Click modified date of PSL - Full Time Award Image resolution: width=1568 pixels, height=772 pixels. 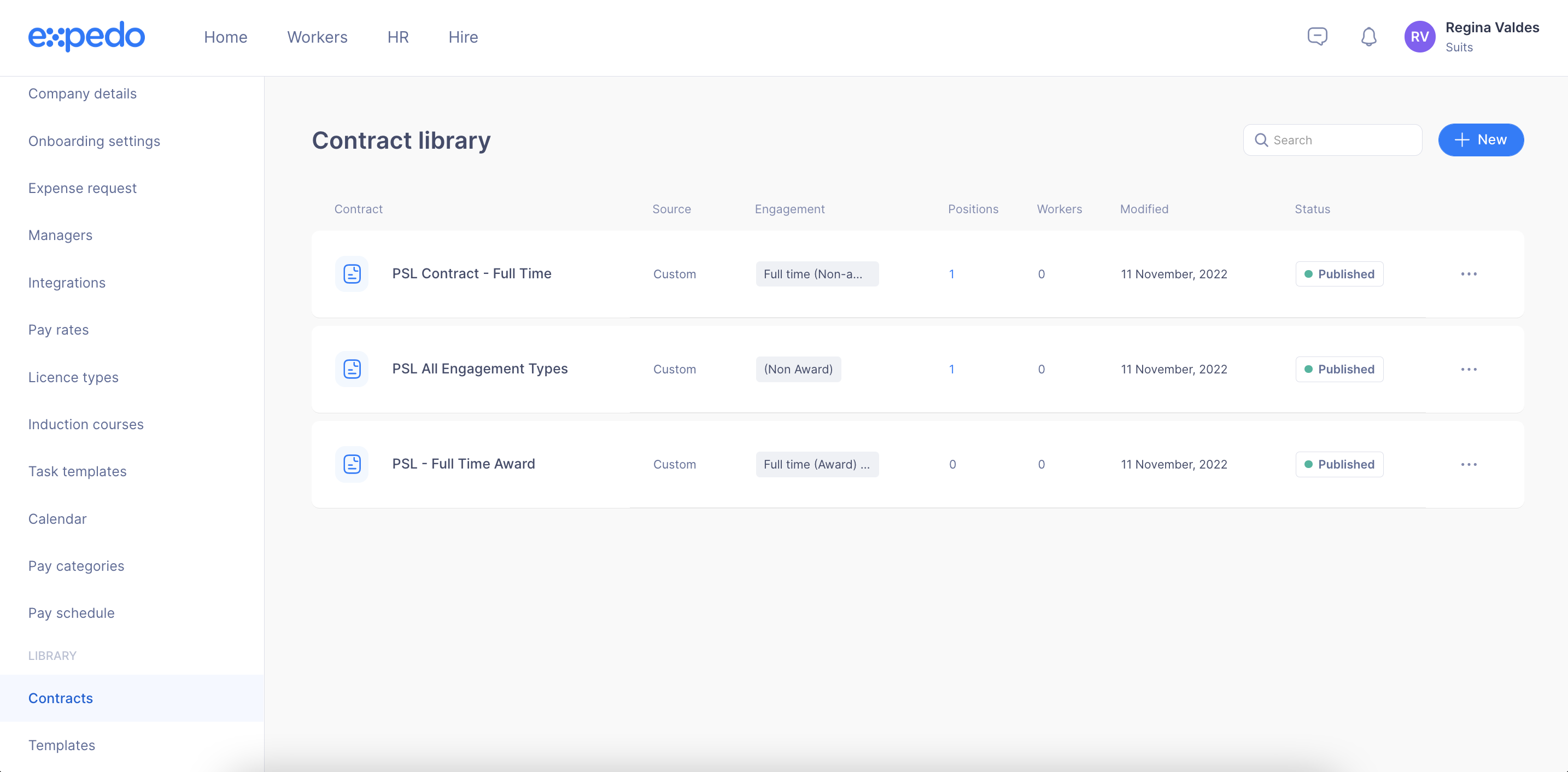tap(1174, 464)
